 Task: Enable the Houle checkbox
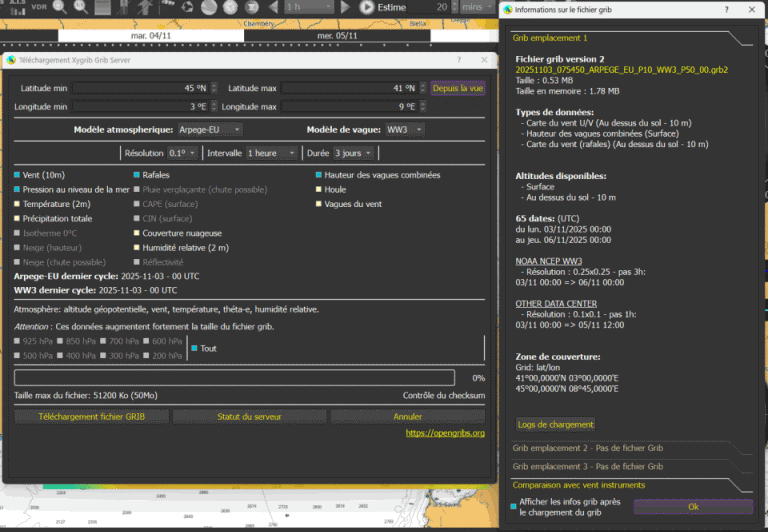click(317, 189)
